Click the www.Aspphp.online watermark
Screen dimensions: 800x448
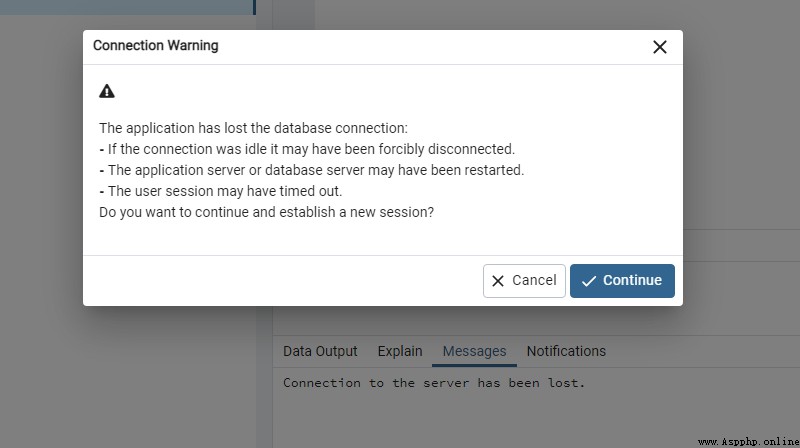pos(748,441)
